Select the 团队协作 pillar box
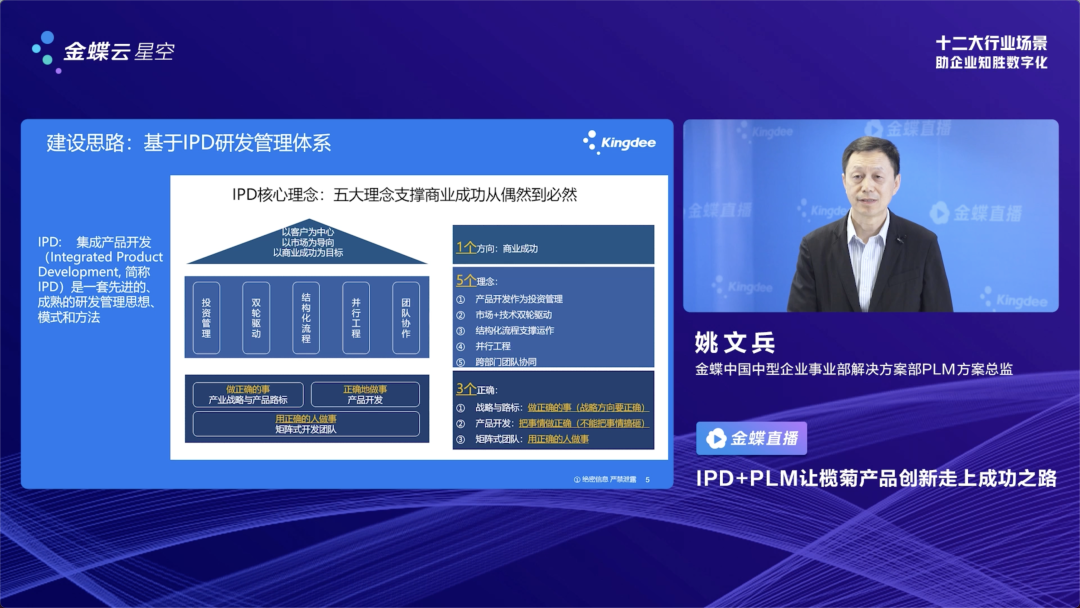The height and width of the screenshot is (608, 1080). coord(406,318)
